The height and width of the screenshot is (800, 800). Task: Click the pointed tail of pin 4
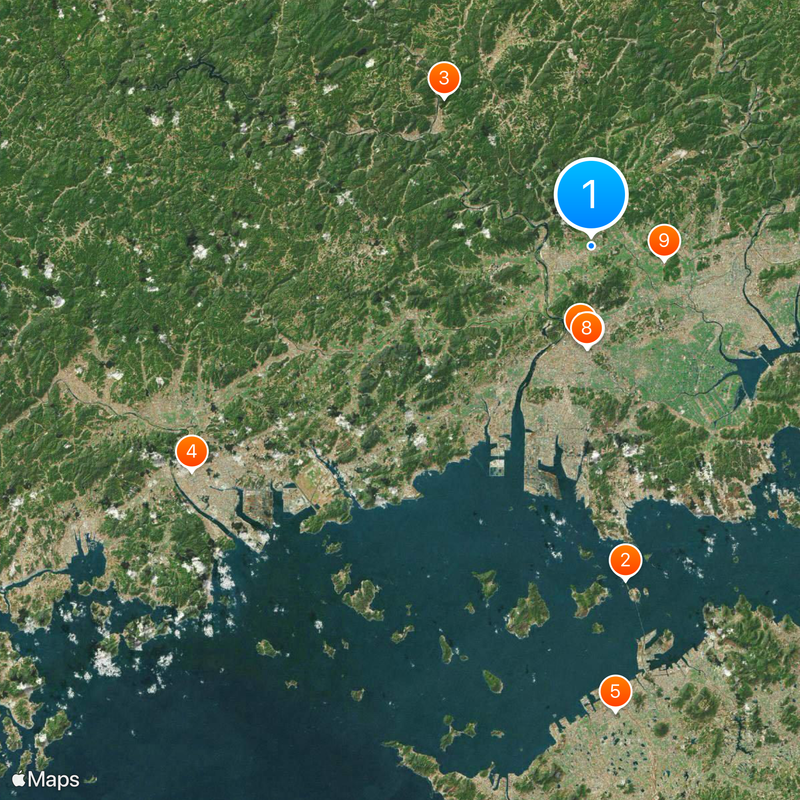click(x=192, y=472)
